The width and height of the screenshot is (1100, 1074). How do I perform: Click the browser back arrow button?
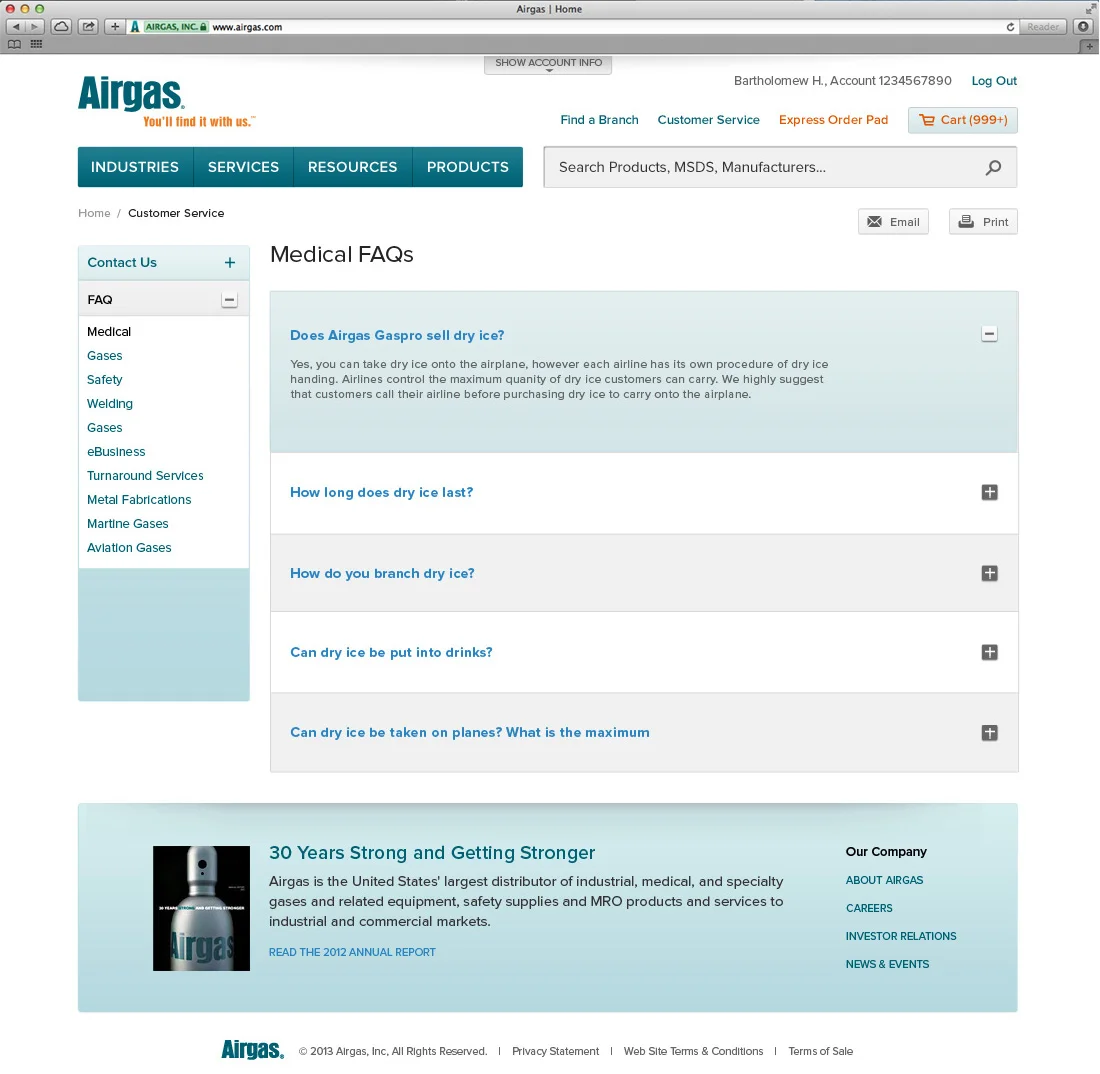15,27
